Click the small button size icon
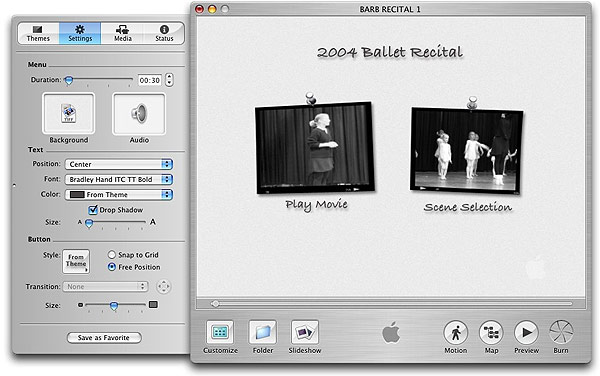This screenshot has height=376, width=600. pyautogui.click(x=80, y=305)
